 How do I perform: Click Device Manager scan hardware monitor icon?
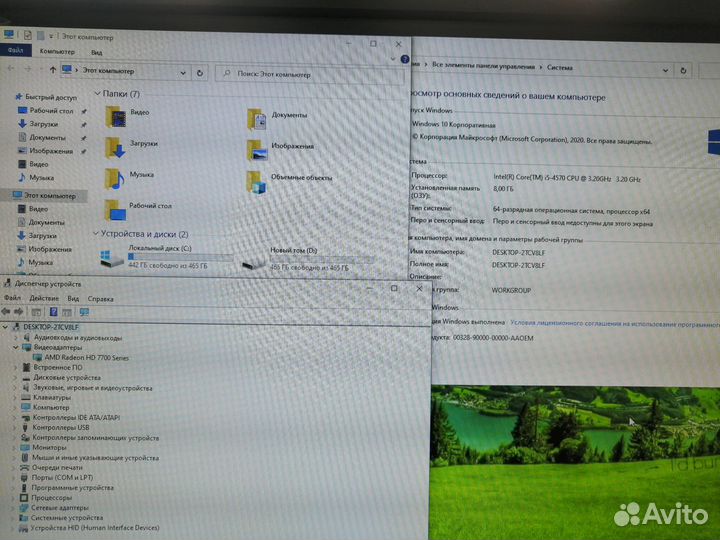(84, 312)
